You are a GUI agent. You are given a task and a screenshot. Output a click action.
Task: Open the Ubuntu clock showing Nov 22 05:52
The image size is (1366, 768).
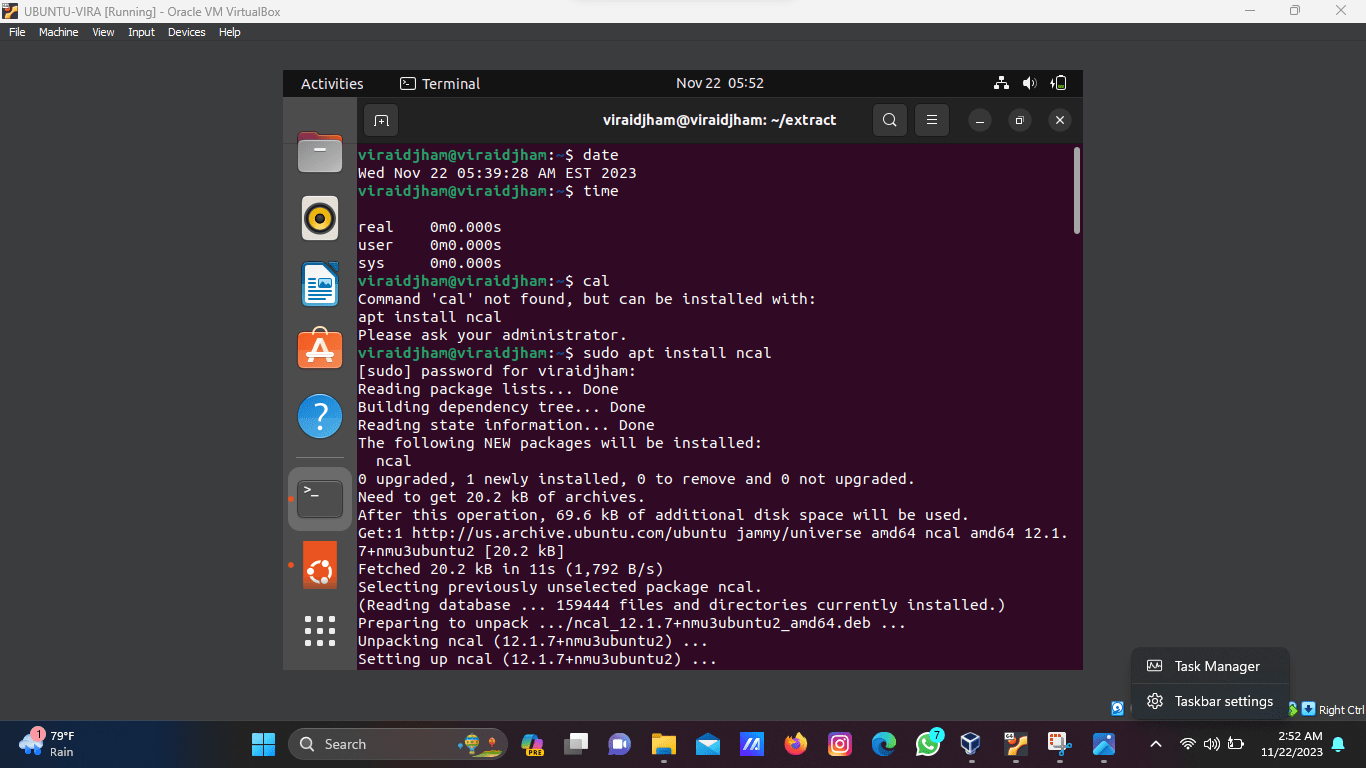pos(719,83)
